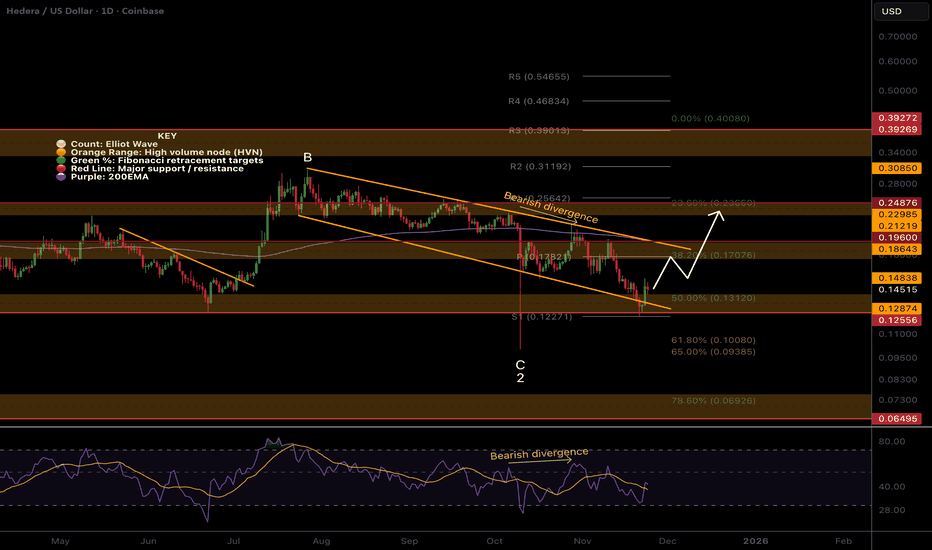Screen dimensions: 932x550
Task: Click the 61.80% (0.10080) Fibonacci level
Action: pos(713,340)
